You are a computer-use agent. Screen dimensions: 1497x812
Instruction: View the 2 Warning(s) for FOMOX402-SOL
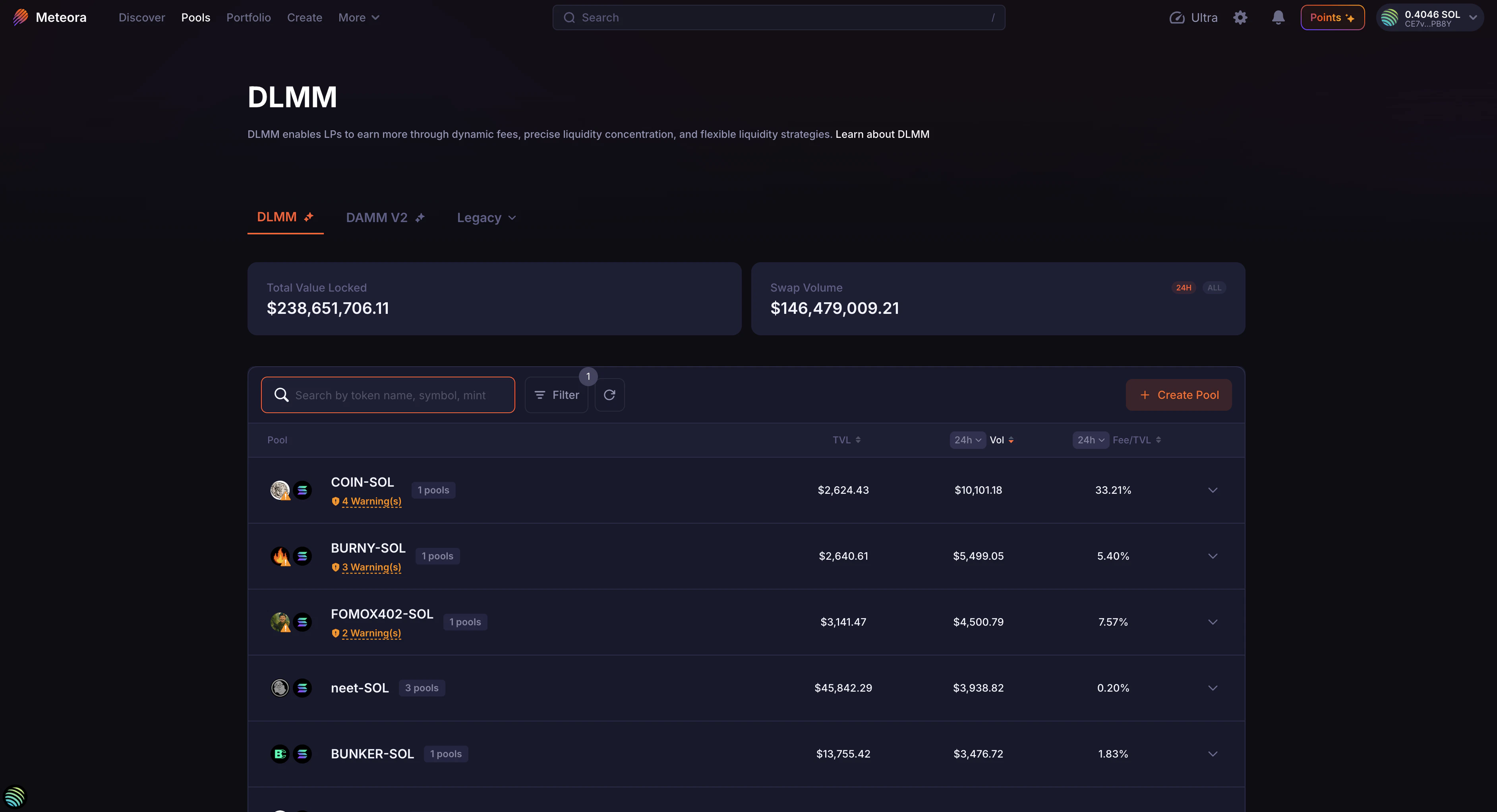(x=371, y=633)
